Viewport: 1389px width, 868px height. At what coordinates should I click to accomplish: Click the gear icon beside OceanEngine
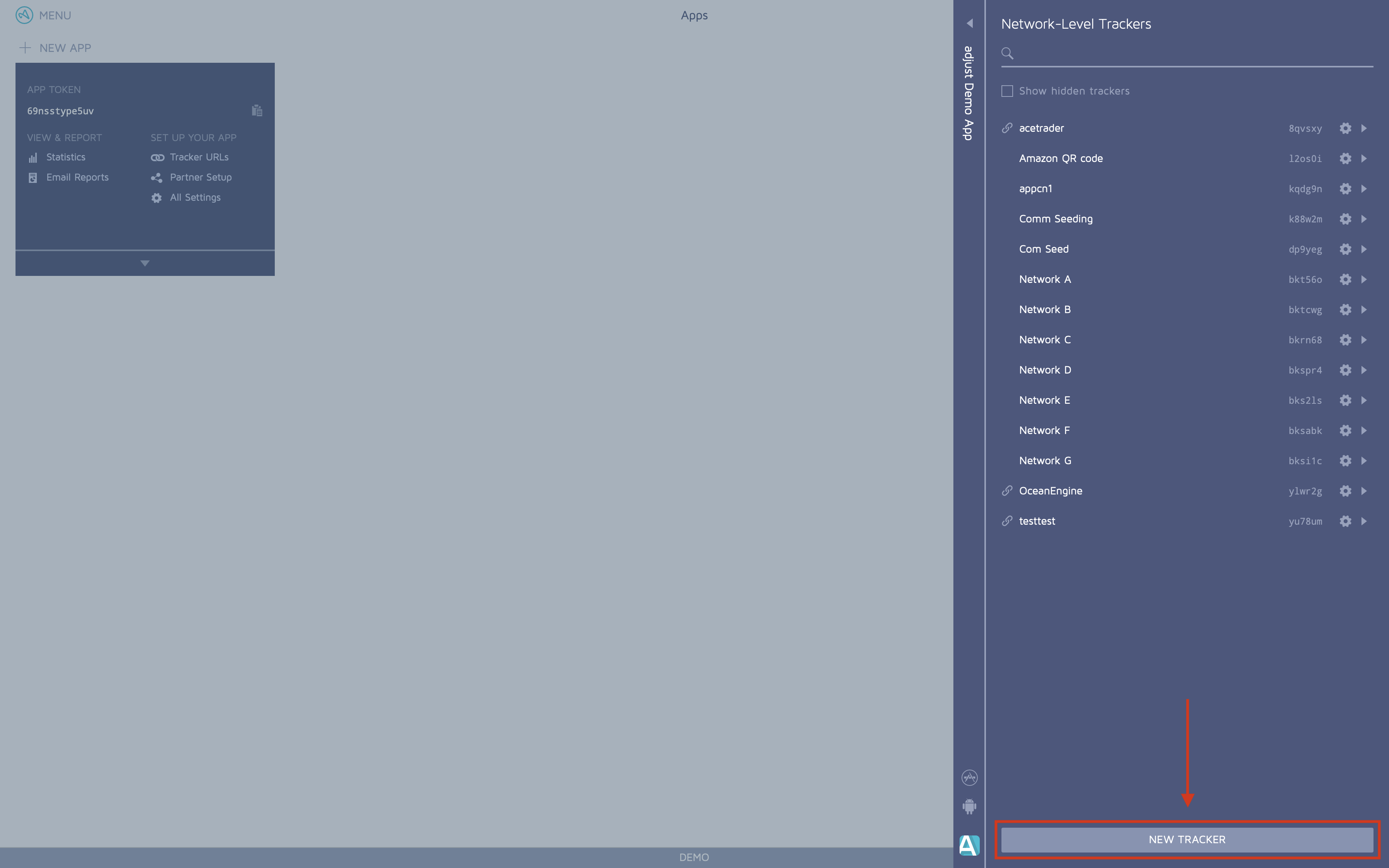1345,491
